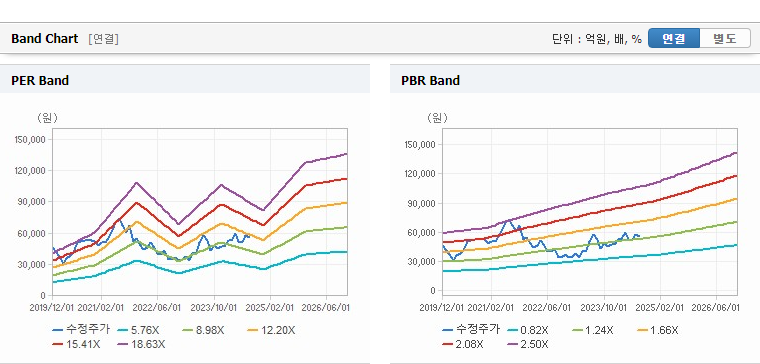Viewport: 760px width, 364px height.
Task: Click 2023/10/01 on PER chart axis
Action: tap(214, 308)
